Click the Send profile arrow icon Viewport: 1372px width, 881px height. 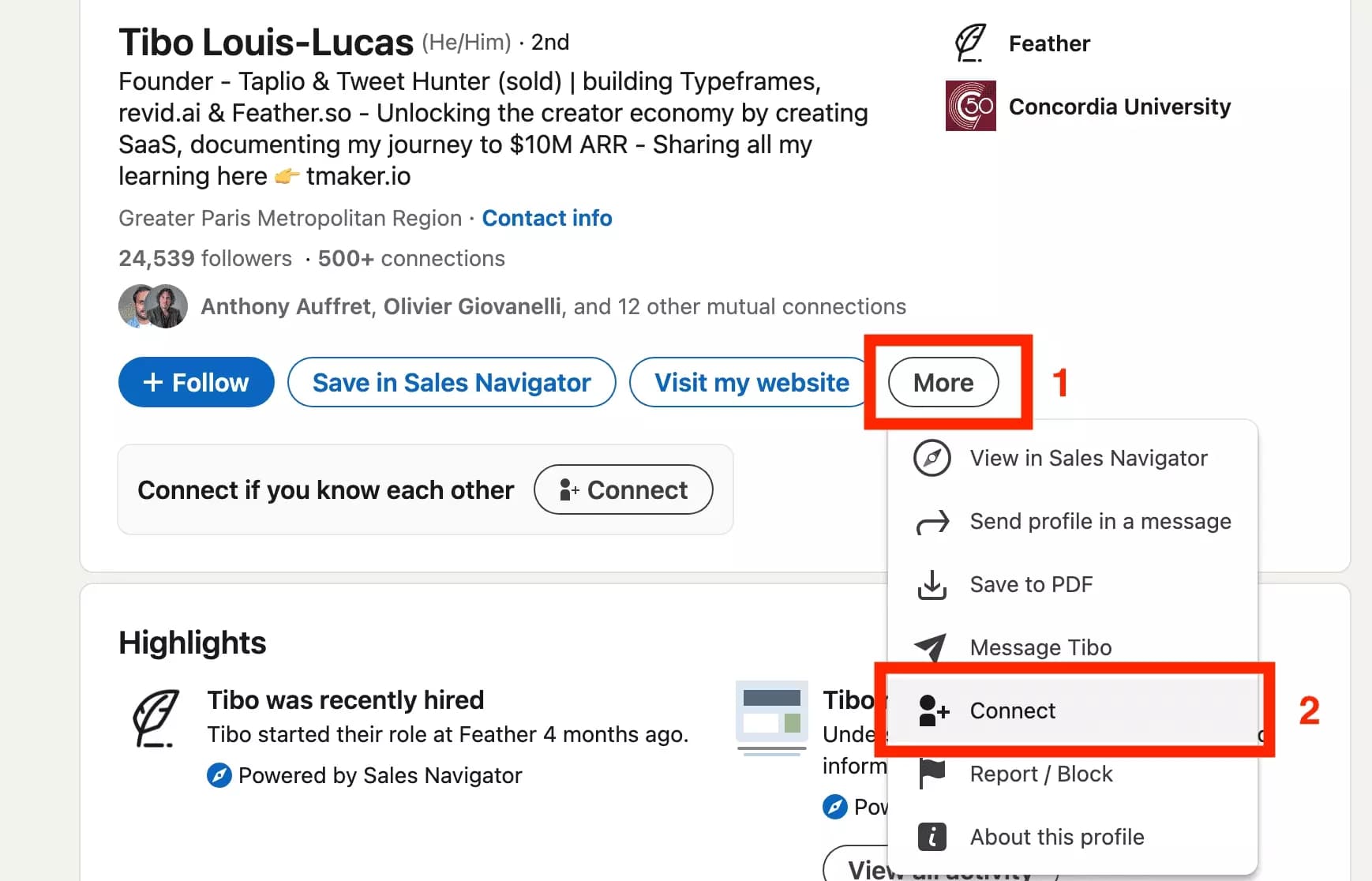(x=932, y=521)
